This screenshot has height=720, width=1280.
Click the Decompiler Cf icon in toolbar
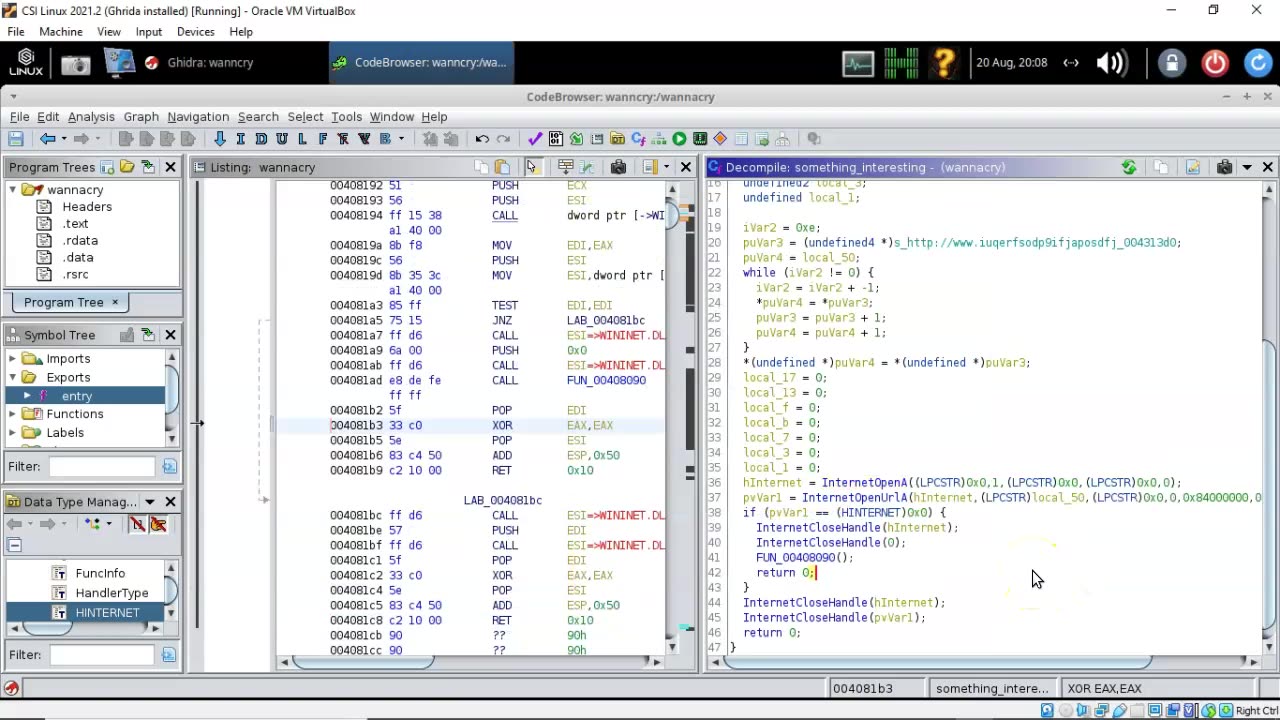[638, 139]
